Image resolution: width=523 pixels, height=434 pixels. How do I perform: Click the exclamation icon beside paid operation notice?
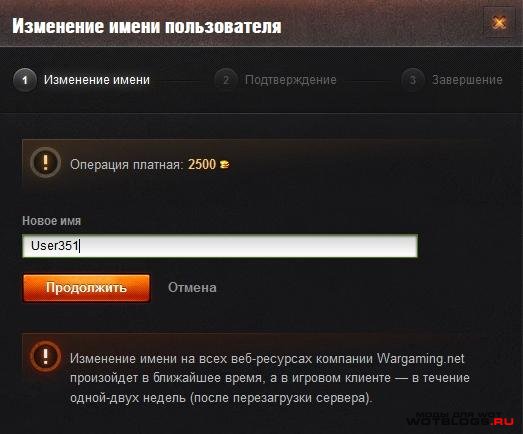point(45,162)
